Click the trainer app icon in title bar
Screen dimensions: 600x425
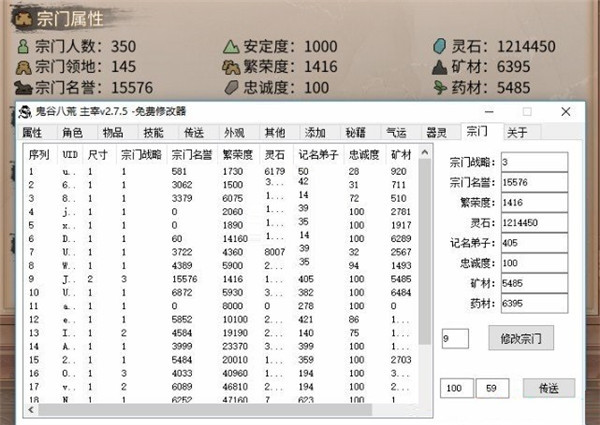(25, 112)
